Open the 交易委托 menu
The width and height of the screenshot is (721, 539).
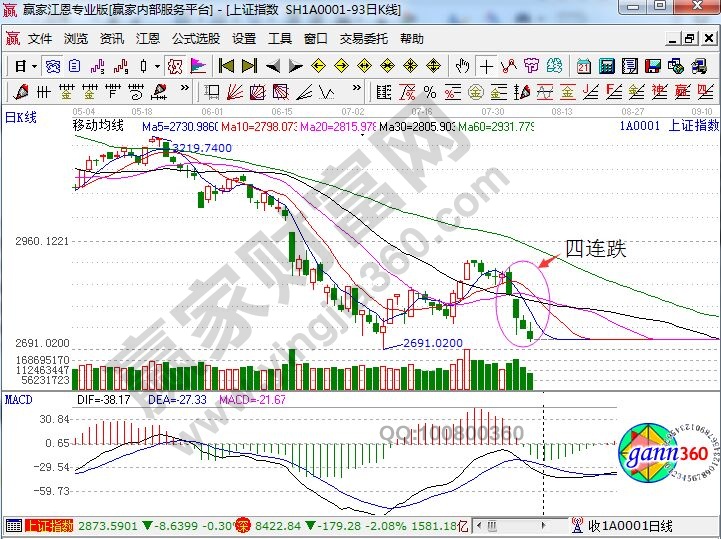tap(364, 39)
